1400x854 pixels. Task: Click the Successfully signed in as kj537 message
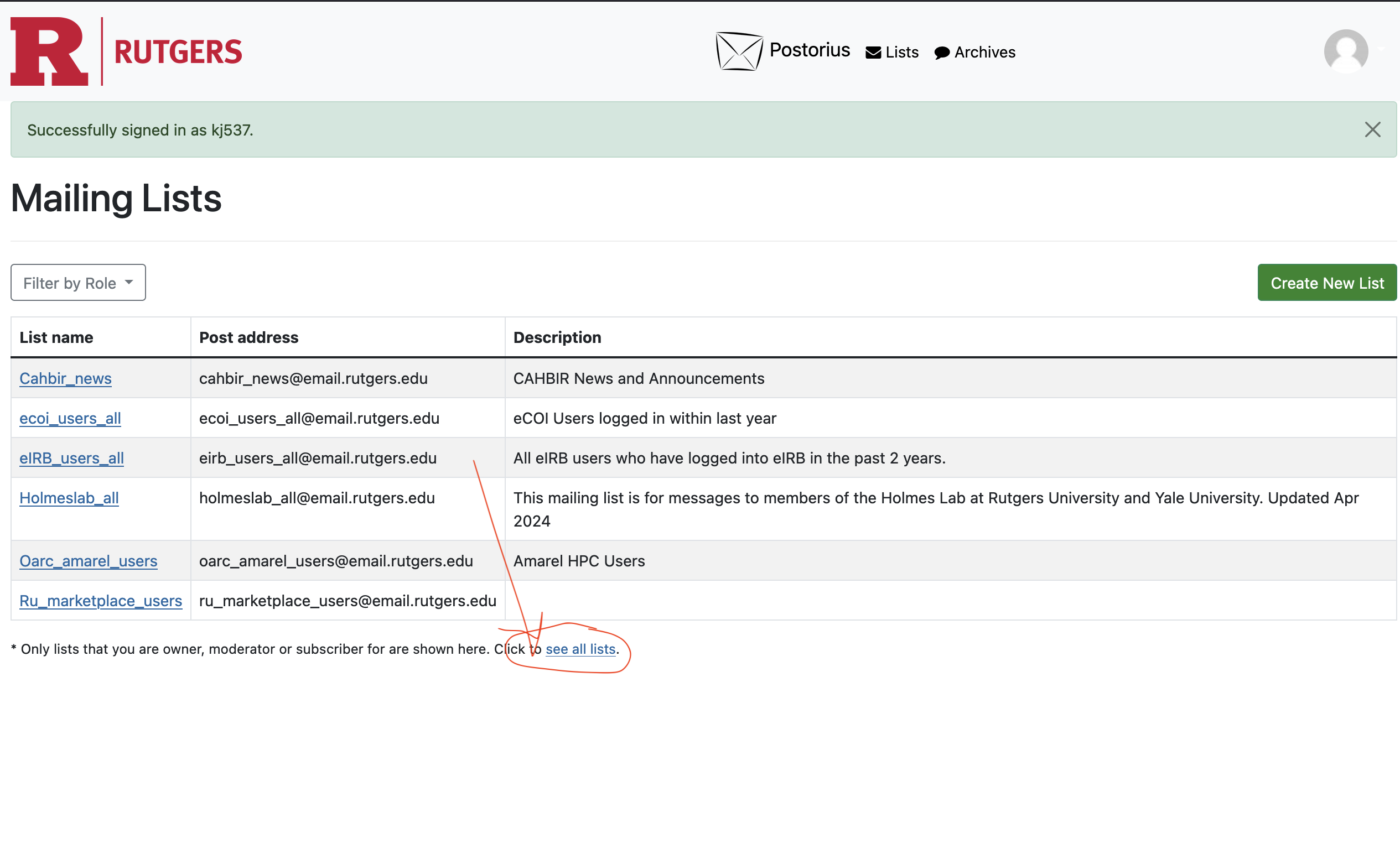click(x=141, y=130)
